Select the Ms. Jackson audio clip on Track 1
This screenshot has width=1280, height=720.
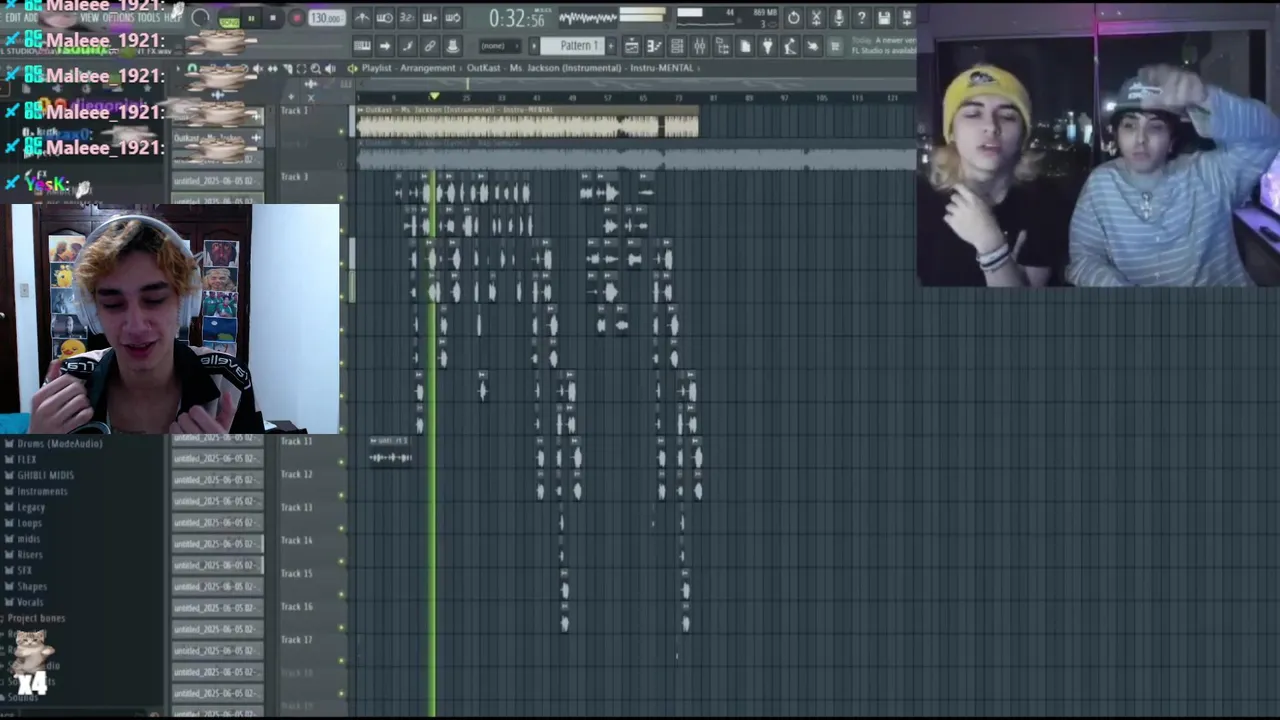pyautogui.click(x=528, y=121)
